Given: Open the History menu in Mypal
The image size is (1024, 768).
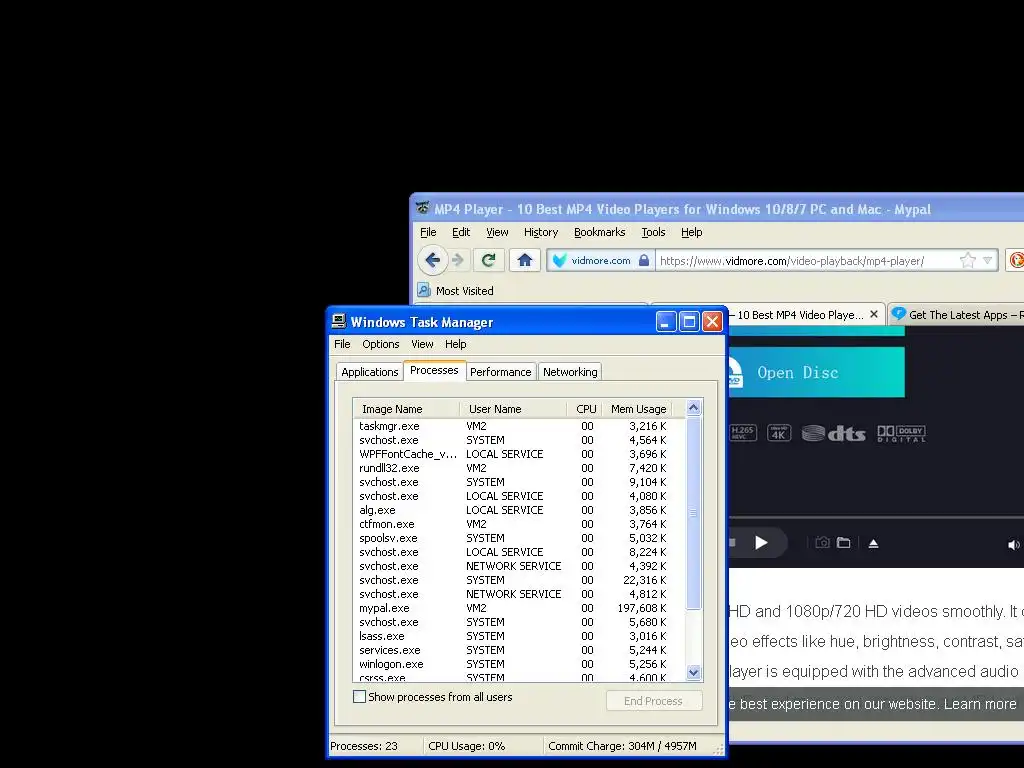Looking at the screenshot, I should tap(541, 232).
